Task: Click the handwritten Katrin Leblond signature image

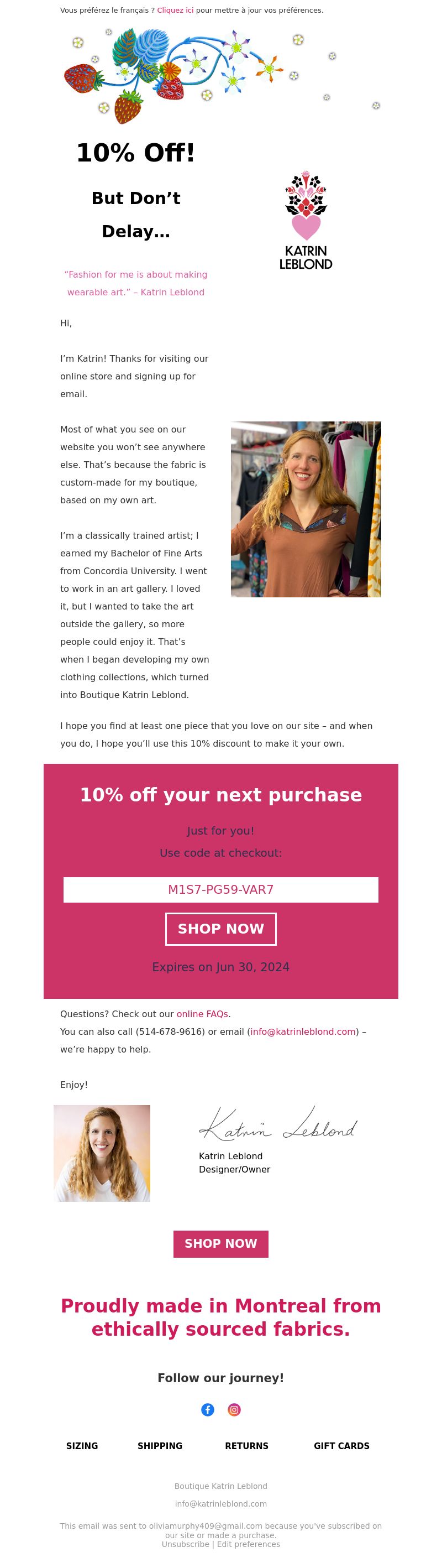Action: [278, 1123]
